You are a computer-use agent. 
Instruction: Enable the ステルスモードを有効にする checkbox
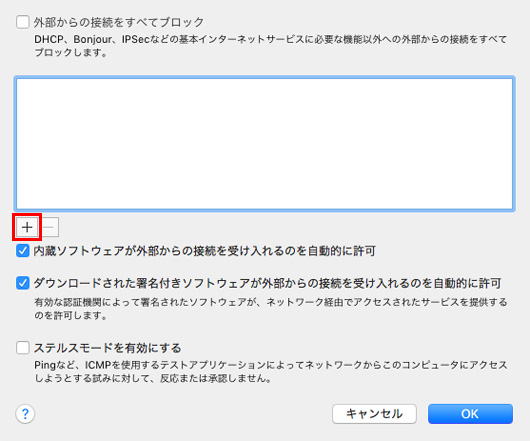[23, 348]
